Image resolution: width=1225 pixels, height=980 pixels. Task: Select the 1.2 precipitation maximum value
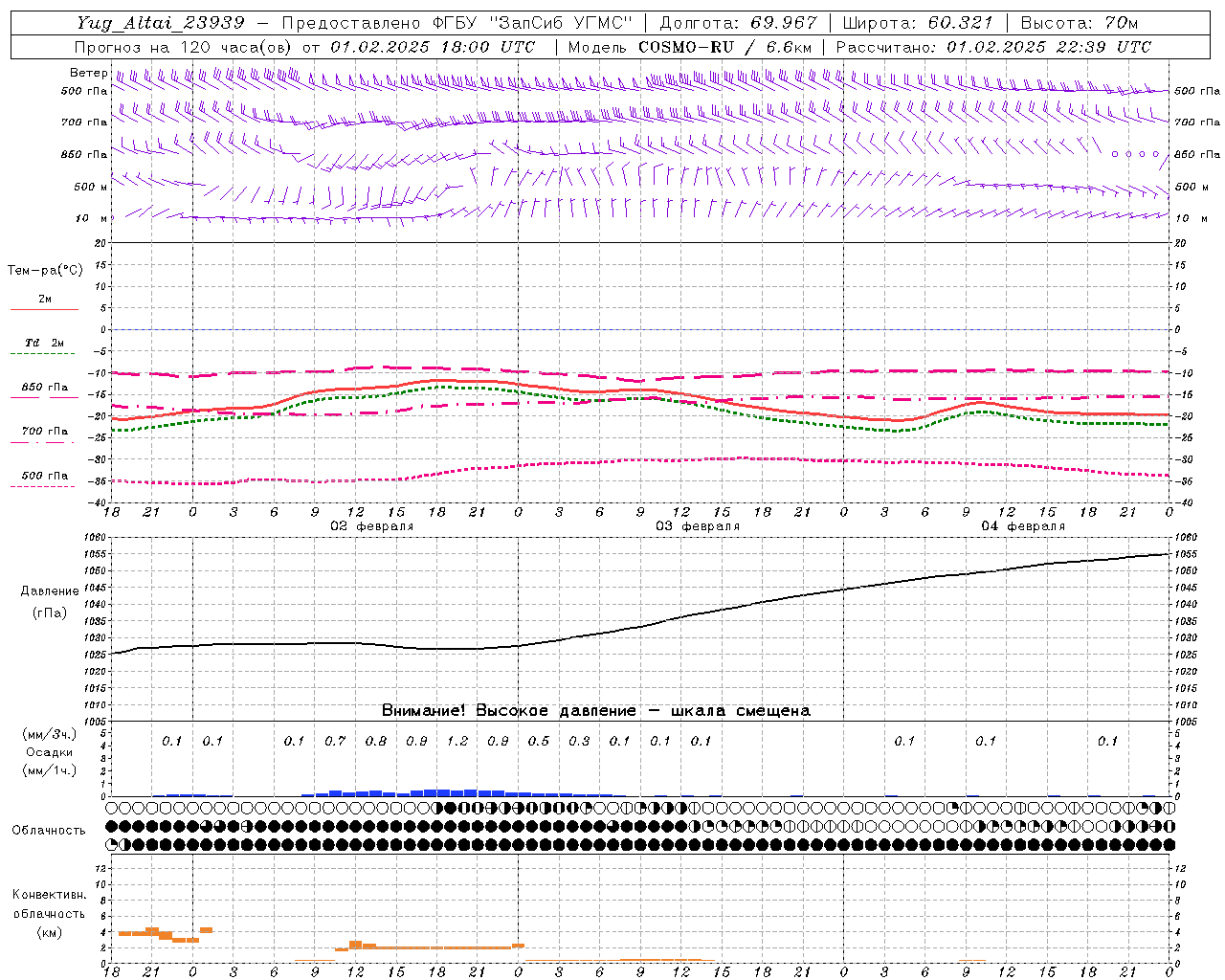(457, 741)
